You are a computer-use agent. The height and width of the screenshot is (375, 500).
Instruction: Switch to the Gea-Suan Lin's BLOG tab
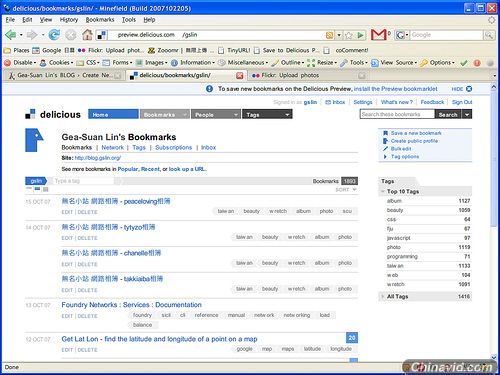point(64,75)
